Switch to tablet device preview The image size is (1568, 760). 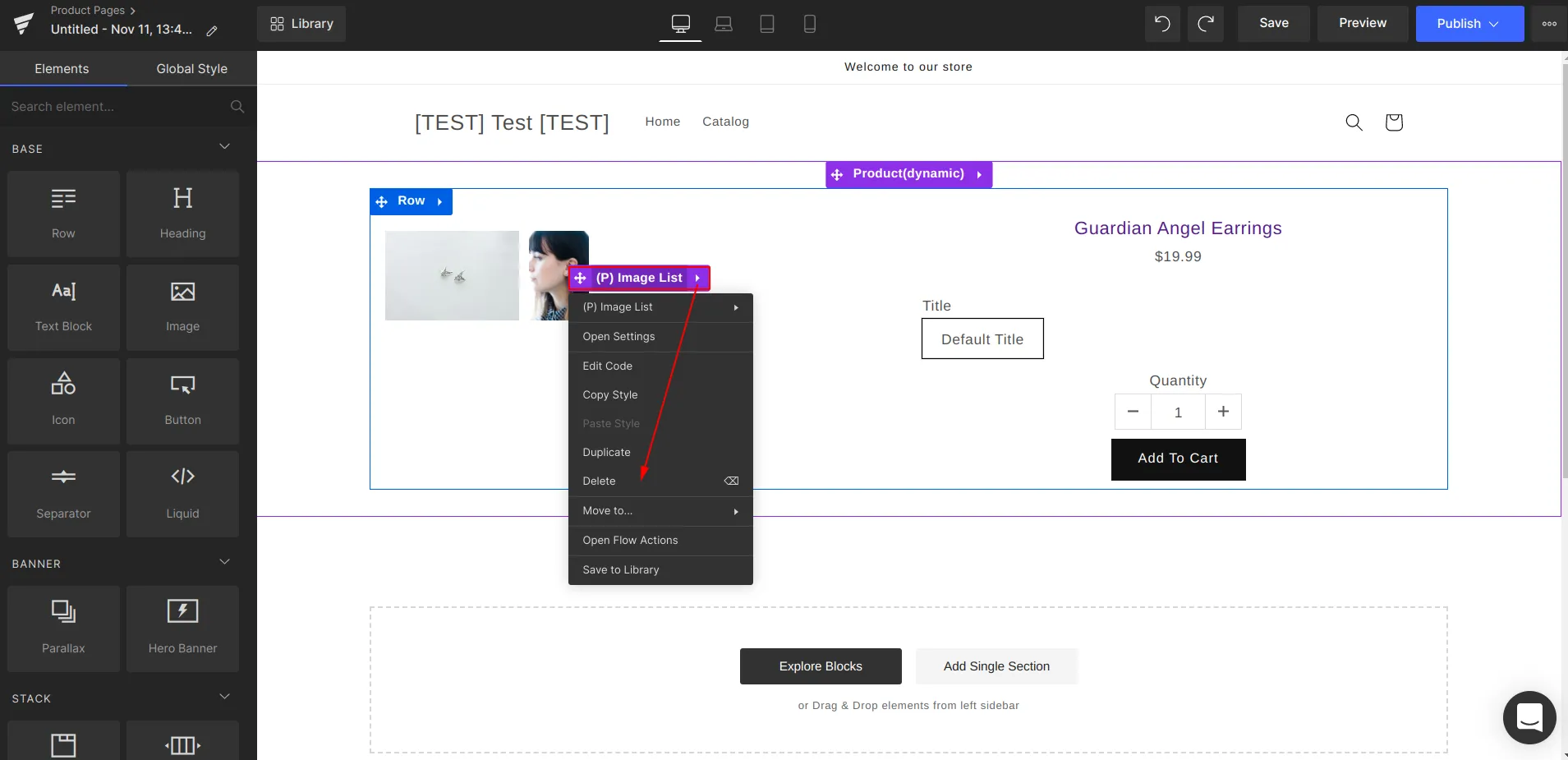coord(766,24)
